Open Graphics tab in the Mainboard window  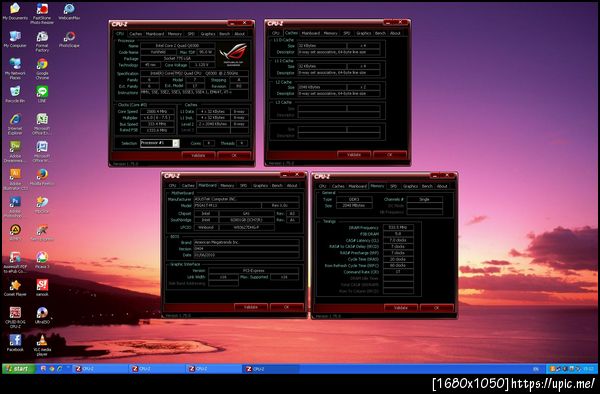click(x=260, y=186)
